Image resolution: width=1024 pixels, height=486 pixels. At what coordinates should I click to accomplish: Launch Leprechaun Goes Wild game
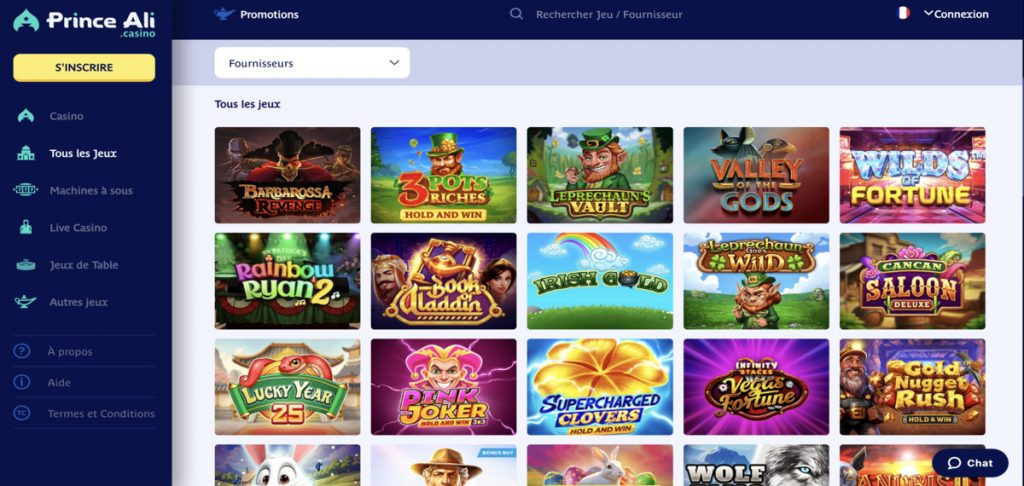point(756,281)
